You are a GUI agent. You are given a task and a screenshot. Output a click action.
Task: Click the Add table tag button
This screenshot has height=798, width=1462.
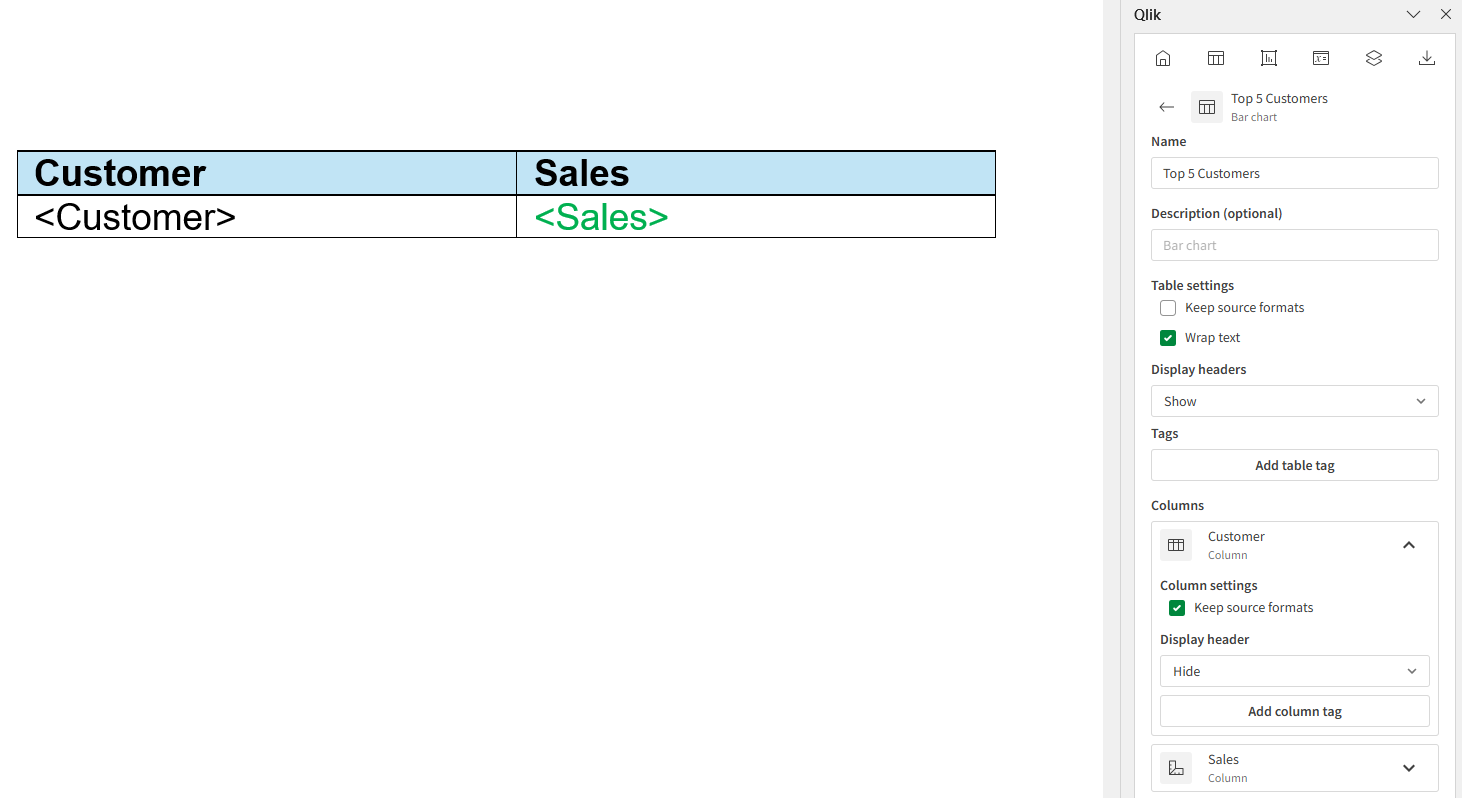click(x=1294, y=464)
